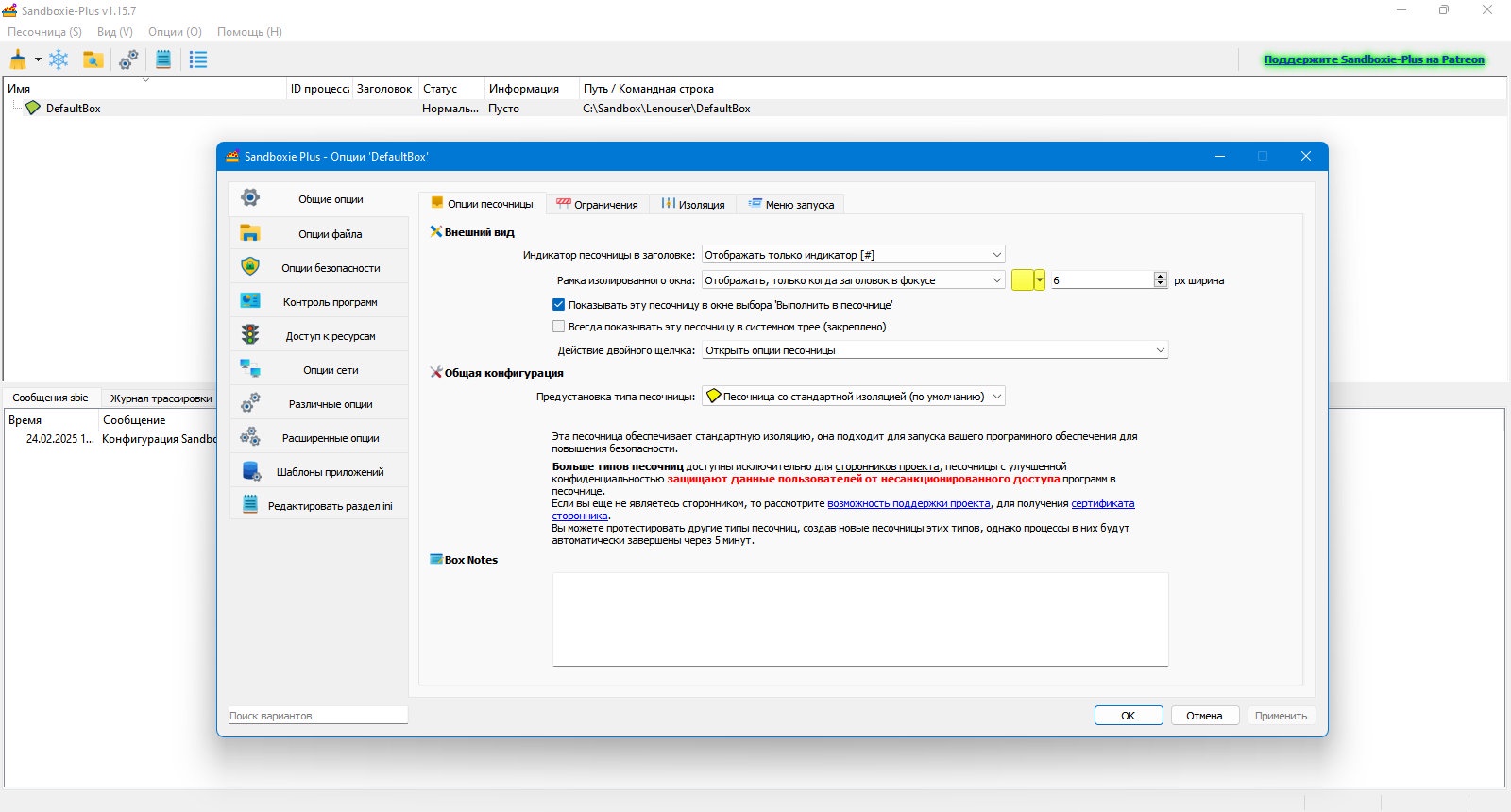Click the yellow border color swatch
1511x812 pixels.
click(x=1023, y=280)
